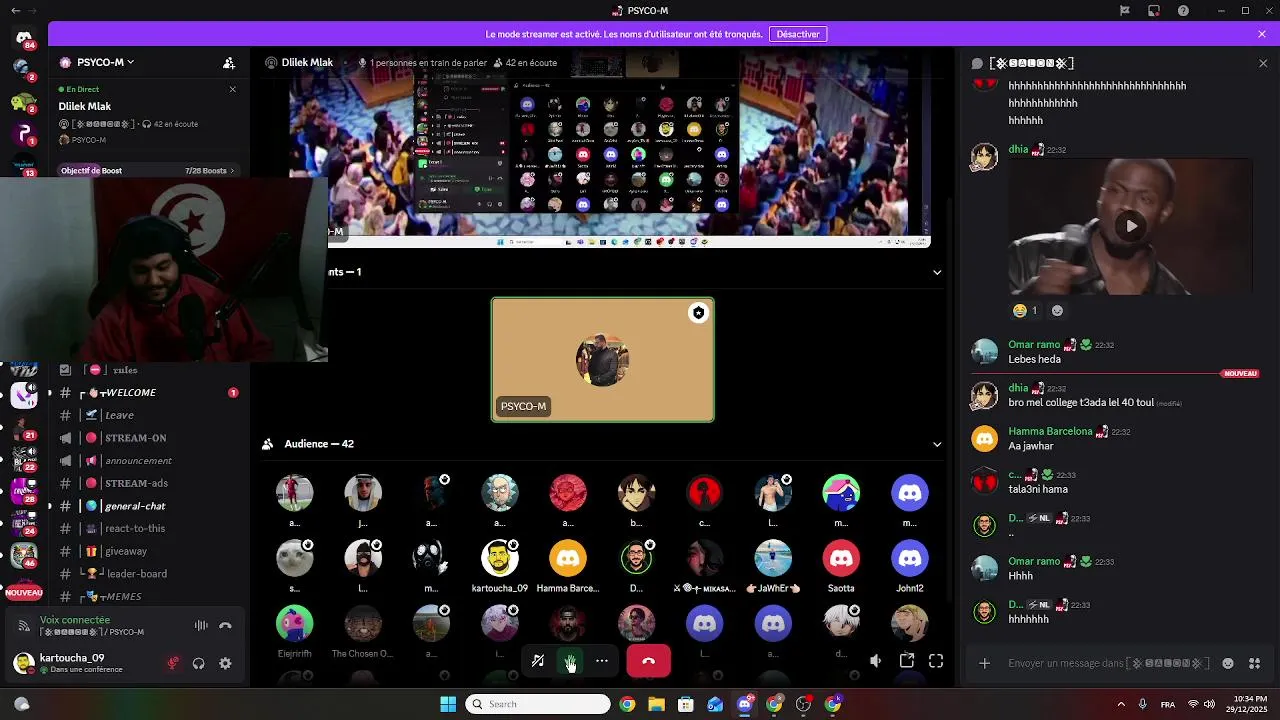Open Hamma Barcelona's username in chat
Screen dimensions: 1280x720
[x=1050, y=431]
